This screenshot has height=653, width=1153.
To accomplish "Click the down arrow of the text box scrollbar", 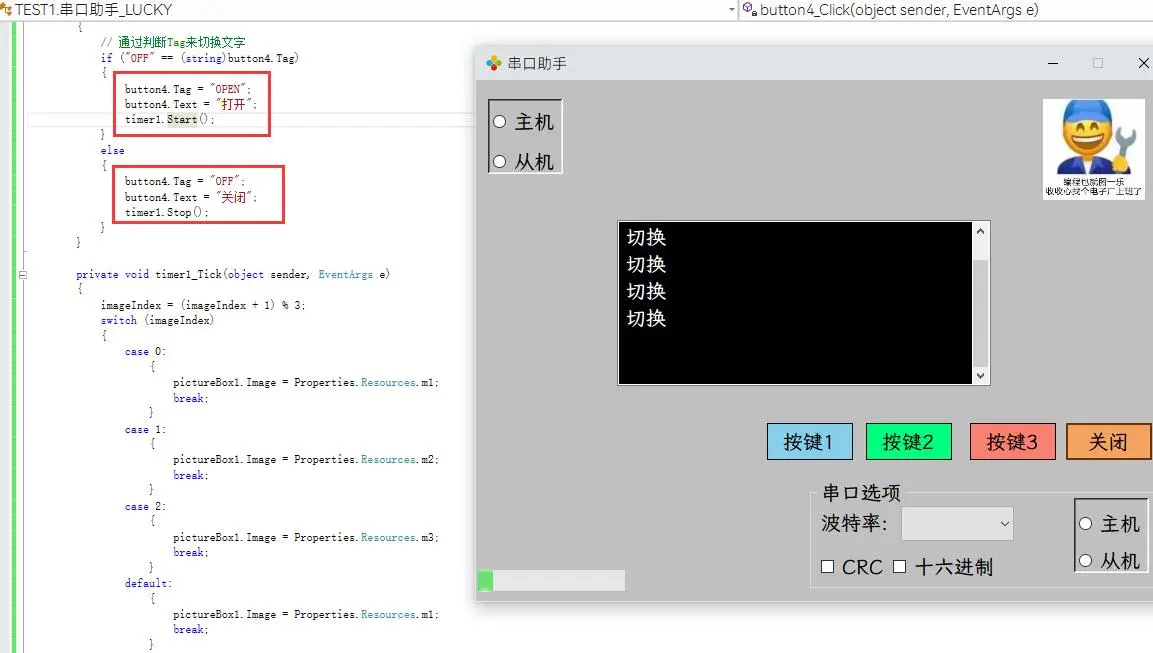I will pos(980,375).
